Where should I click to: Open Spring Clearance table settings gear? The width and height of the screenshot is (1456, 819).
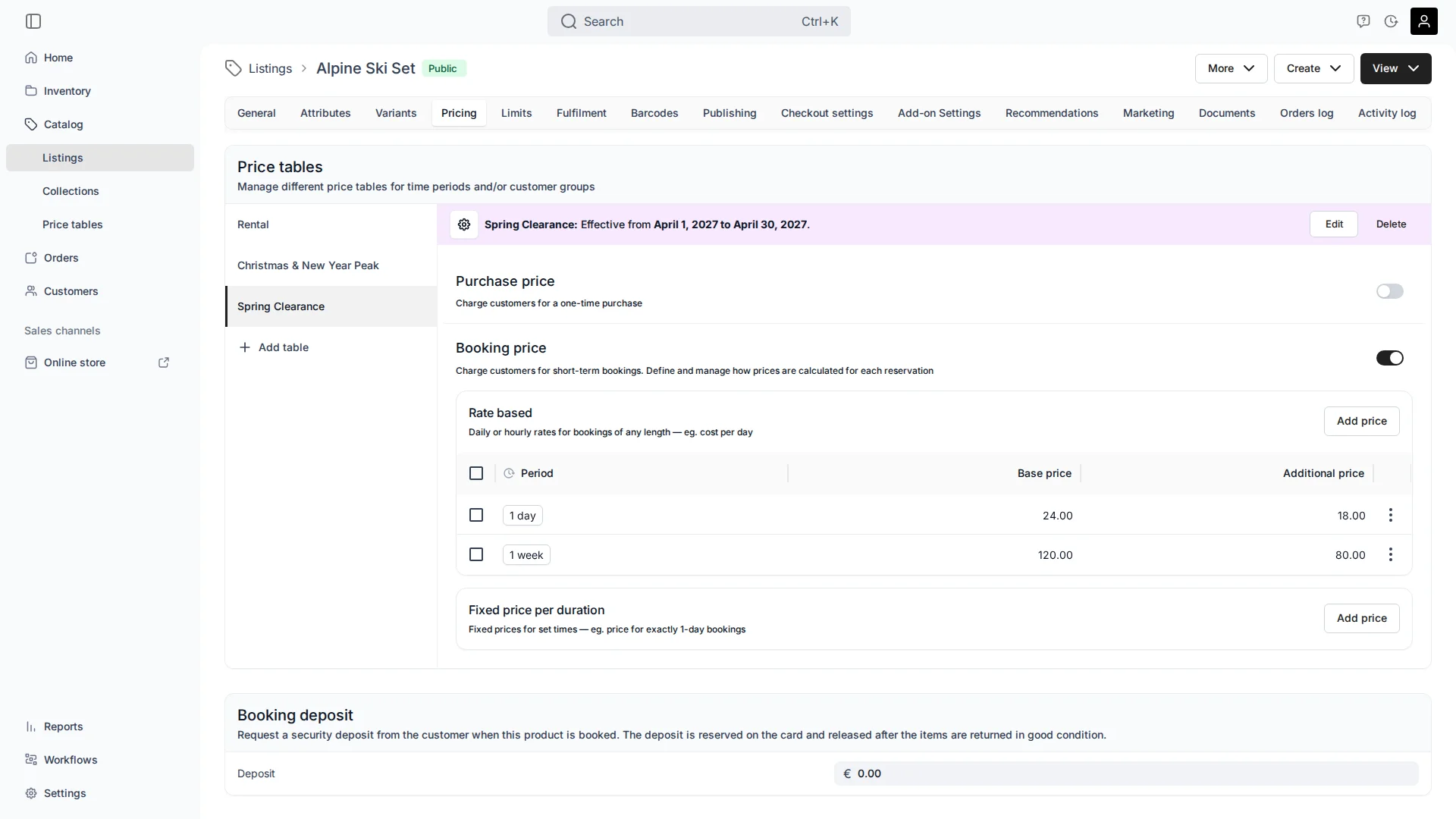(464, 224)
